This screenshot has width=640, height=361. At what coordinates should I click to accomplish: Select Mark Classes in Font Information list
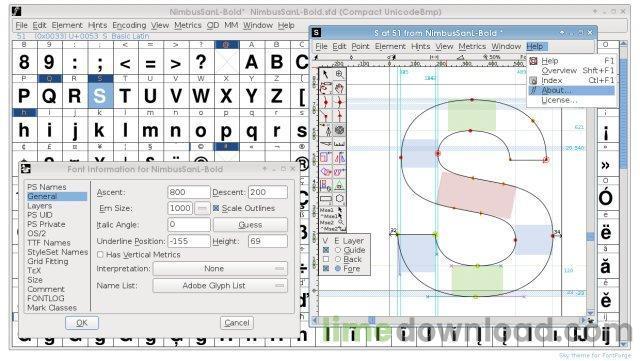[x=52, y=308]
